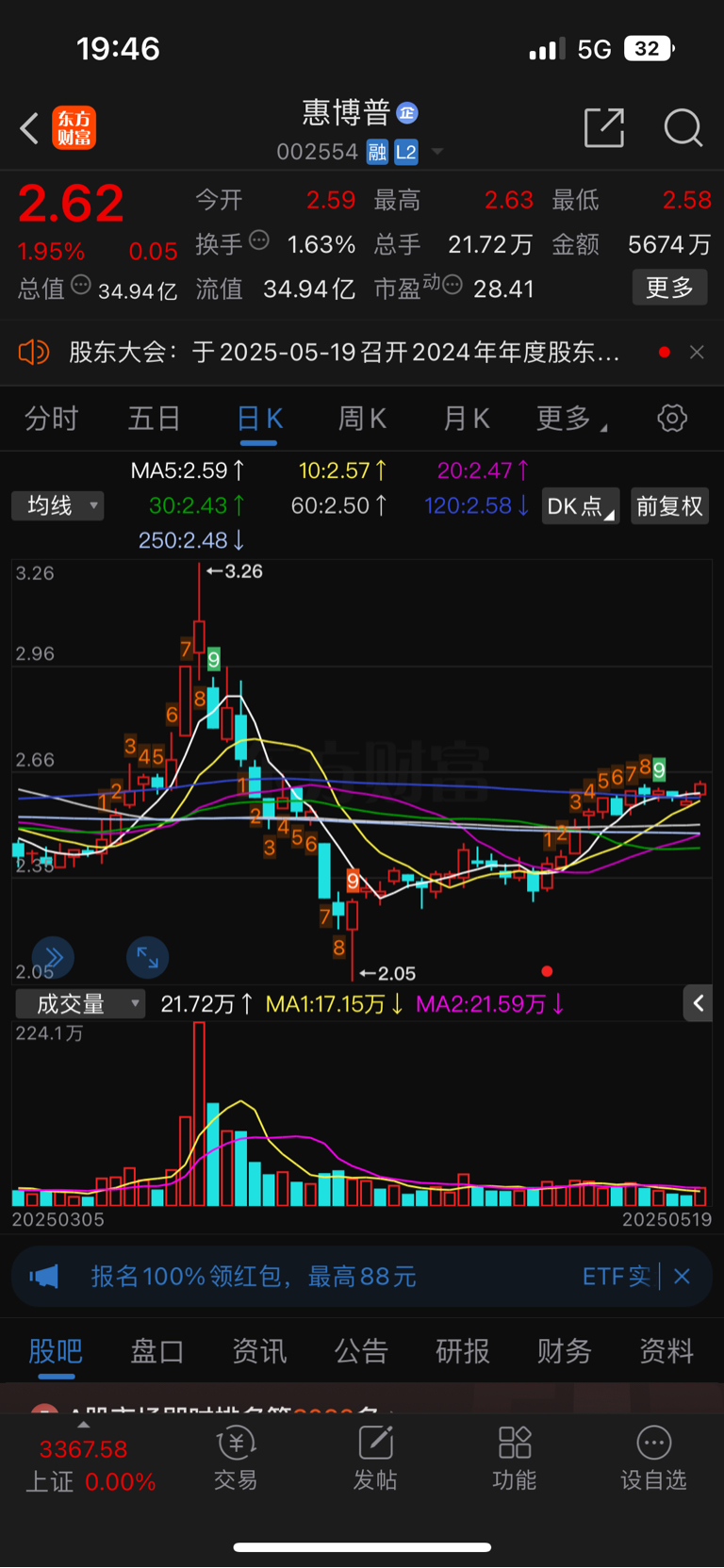
Task: Tap the back arrow icon
Action: 29,127
